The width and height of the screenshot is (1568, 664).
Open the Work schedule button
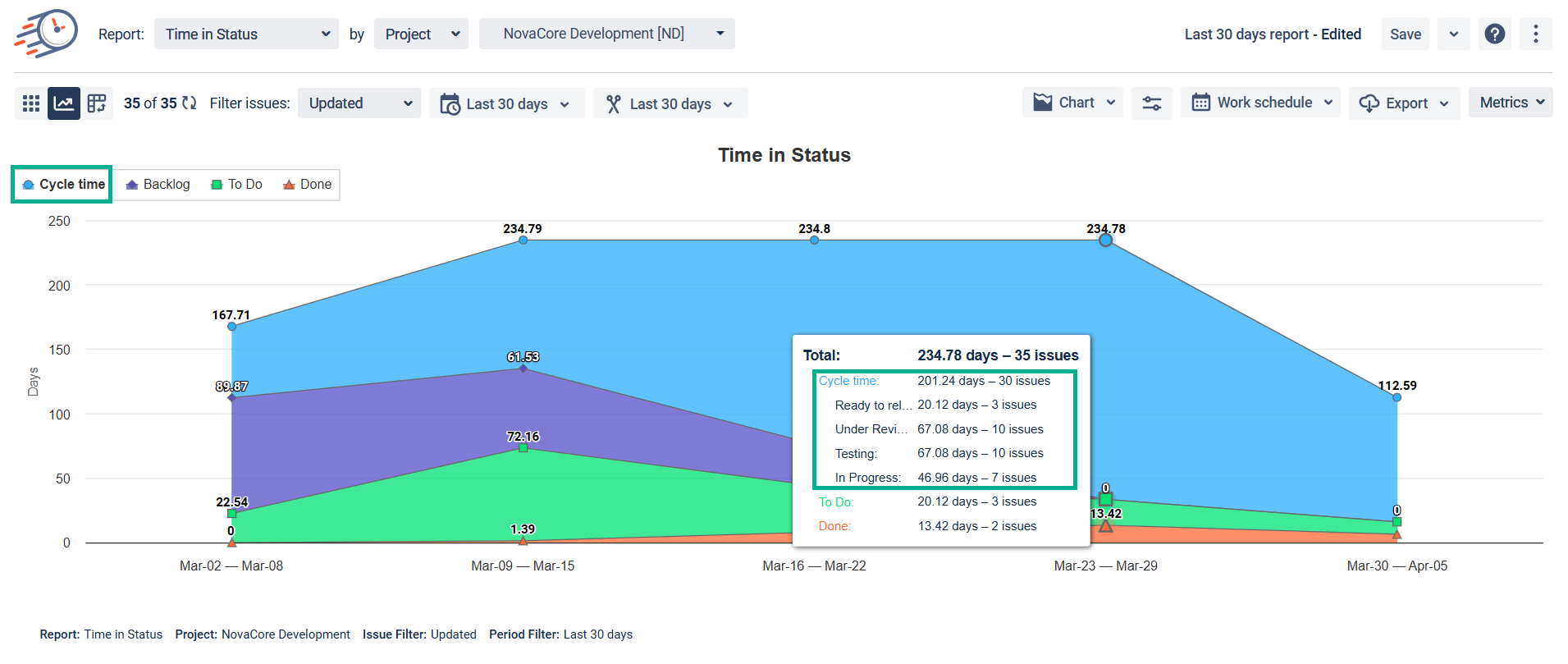pyautogui.click(x=1260, y=103)
